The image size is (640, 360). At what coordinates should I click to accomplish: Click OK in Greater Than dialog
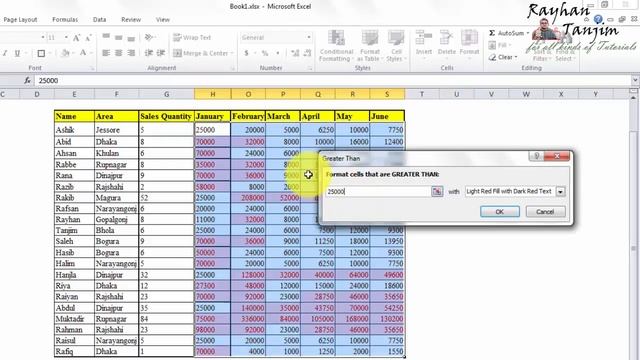point(500,212)
